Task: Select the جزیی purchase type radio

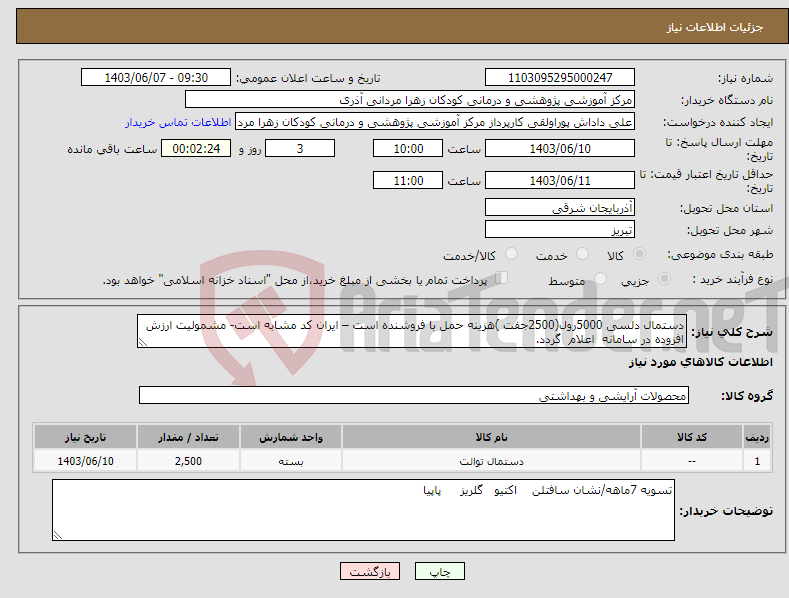Action: [664, 278]
